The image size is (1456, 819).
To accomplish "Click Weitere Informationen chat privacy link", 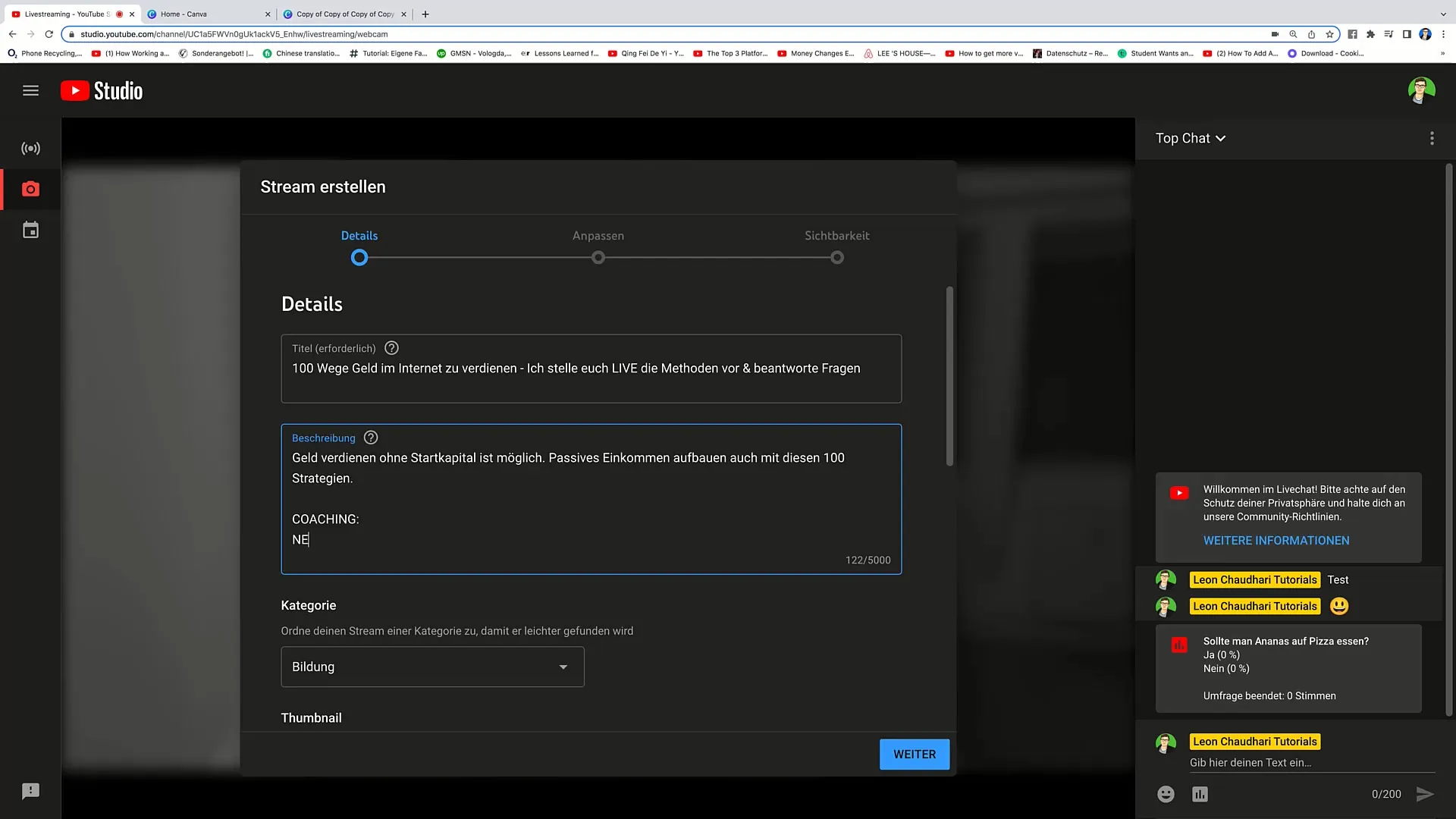I will 1276,540.
